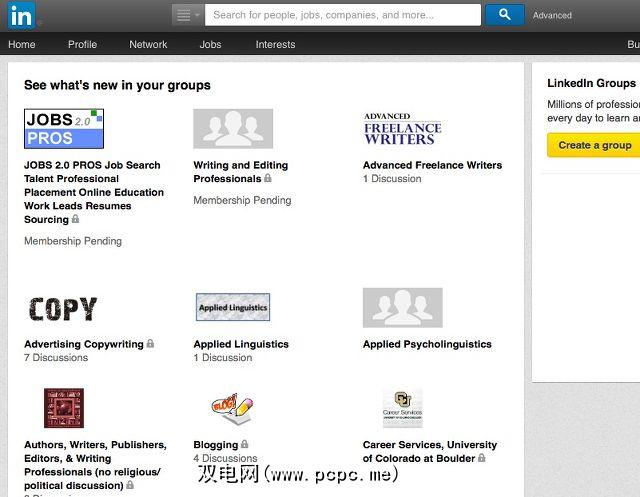Click the Writing and Editing Professionals placeholder icon

233,129
